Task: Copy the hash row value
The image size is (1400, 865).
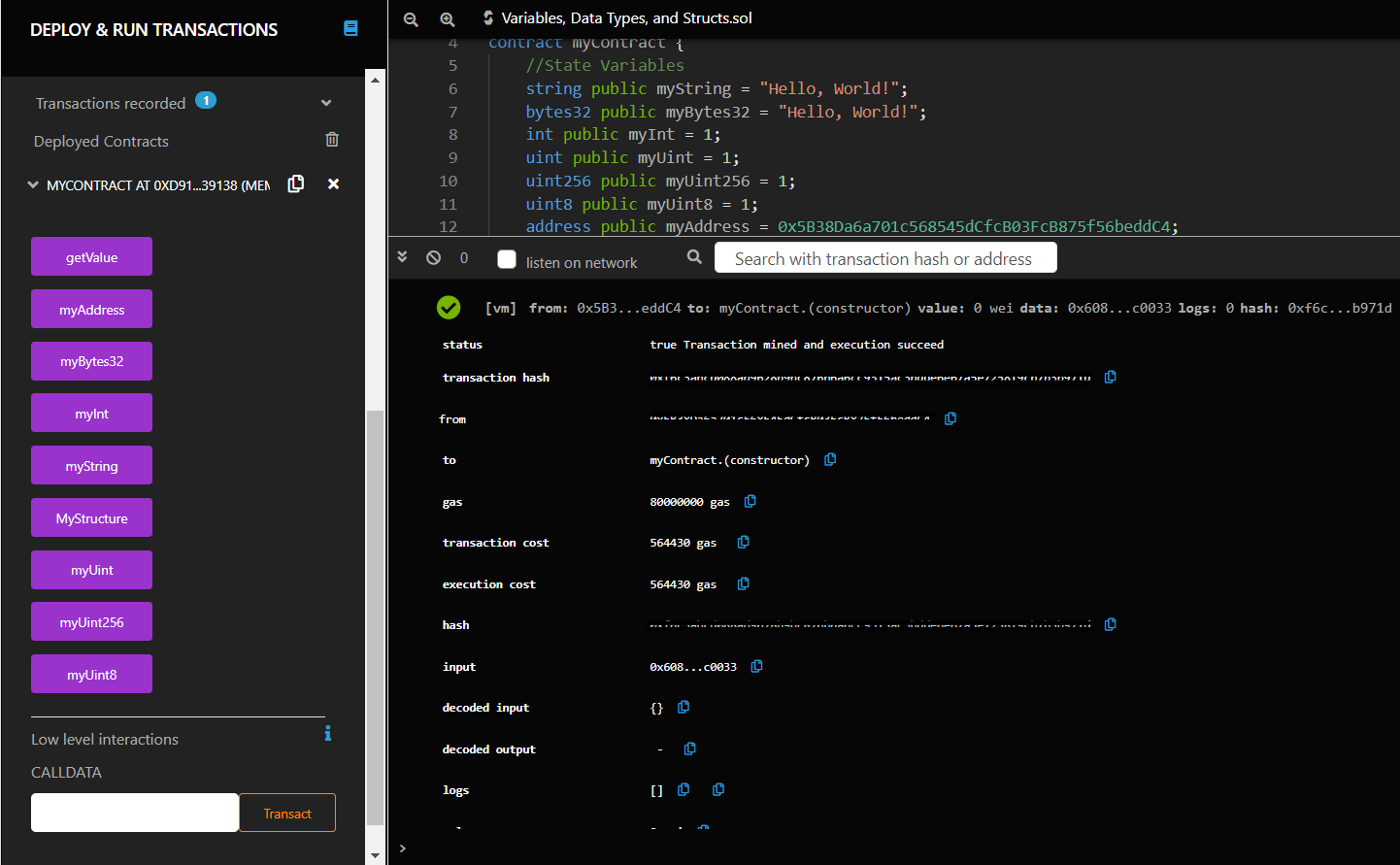Action: 1110,624
